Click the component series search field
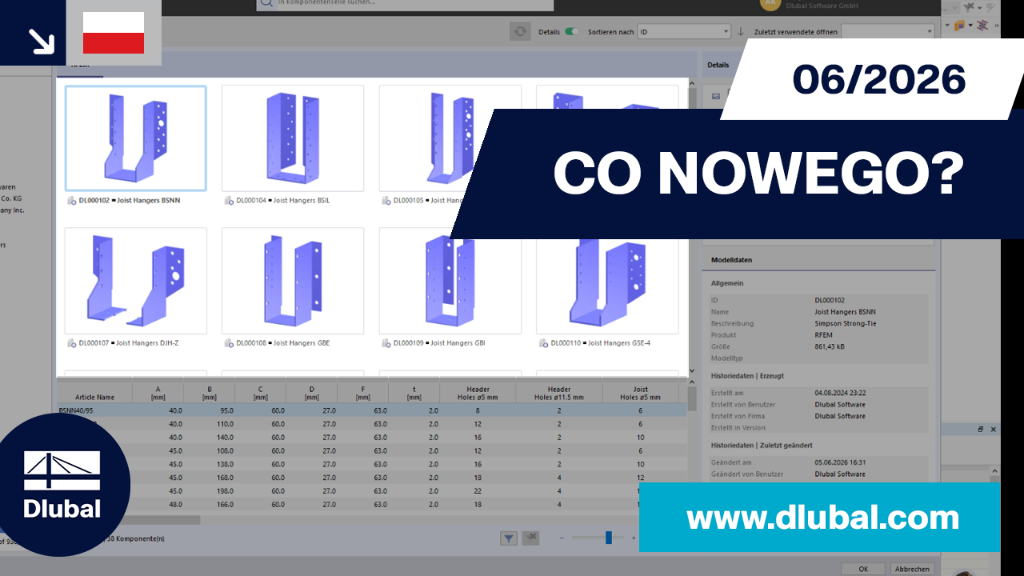This screenshot has height=576, width=1024. (x=405, y=4)
